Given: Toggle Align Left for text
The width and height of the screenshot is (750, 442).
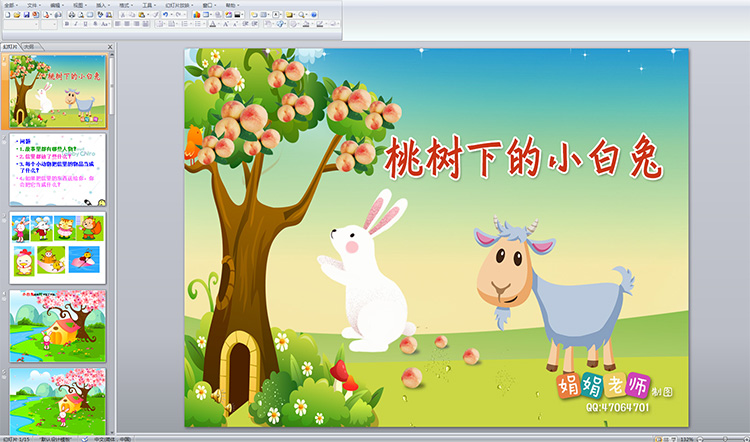Looking at the screenshot, I should click(118, 24).
